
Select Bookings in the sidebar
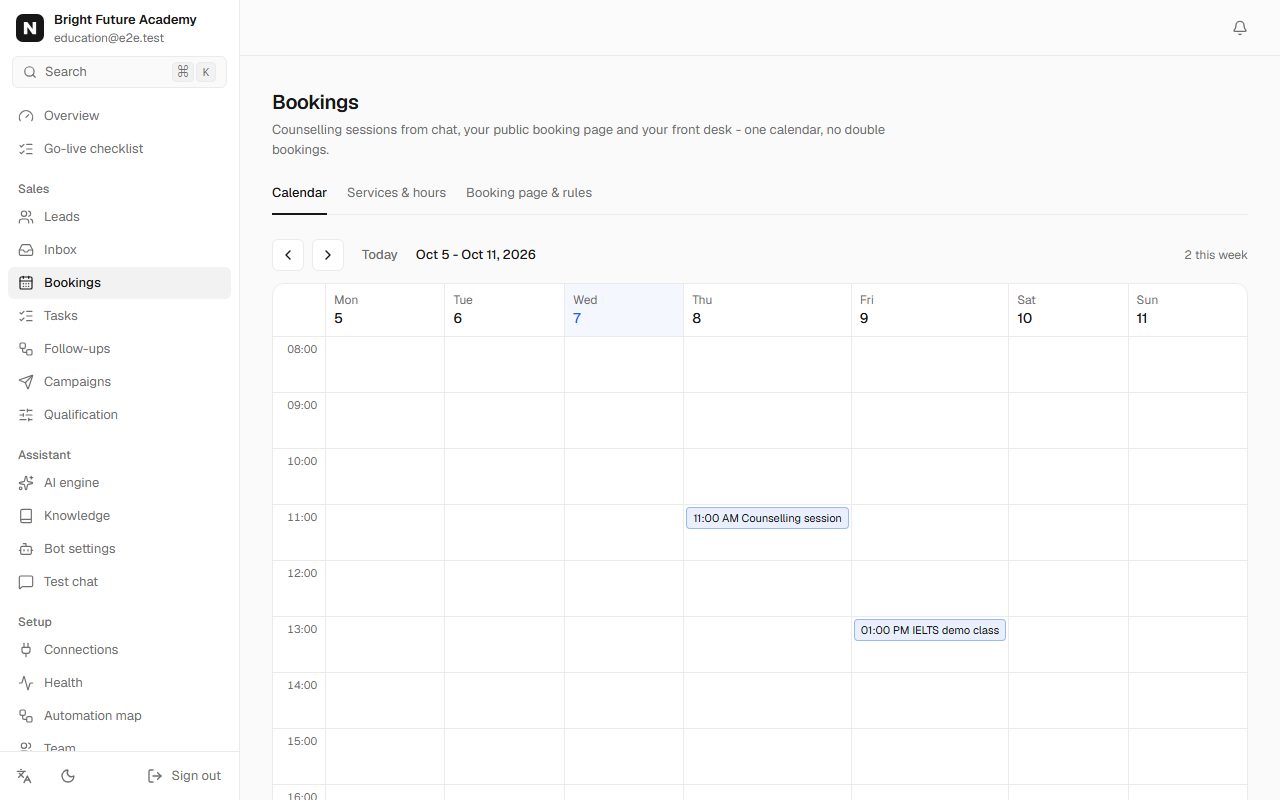pos(119,283)
